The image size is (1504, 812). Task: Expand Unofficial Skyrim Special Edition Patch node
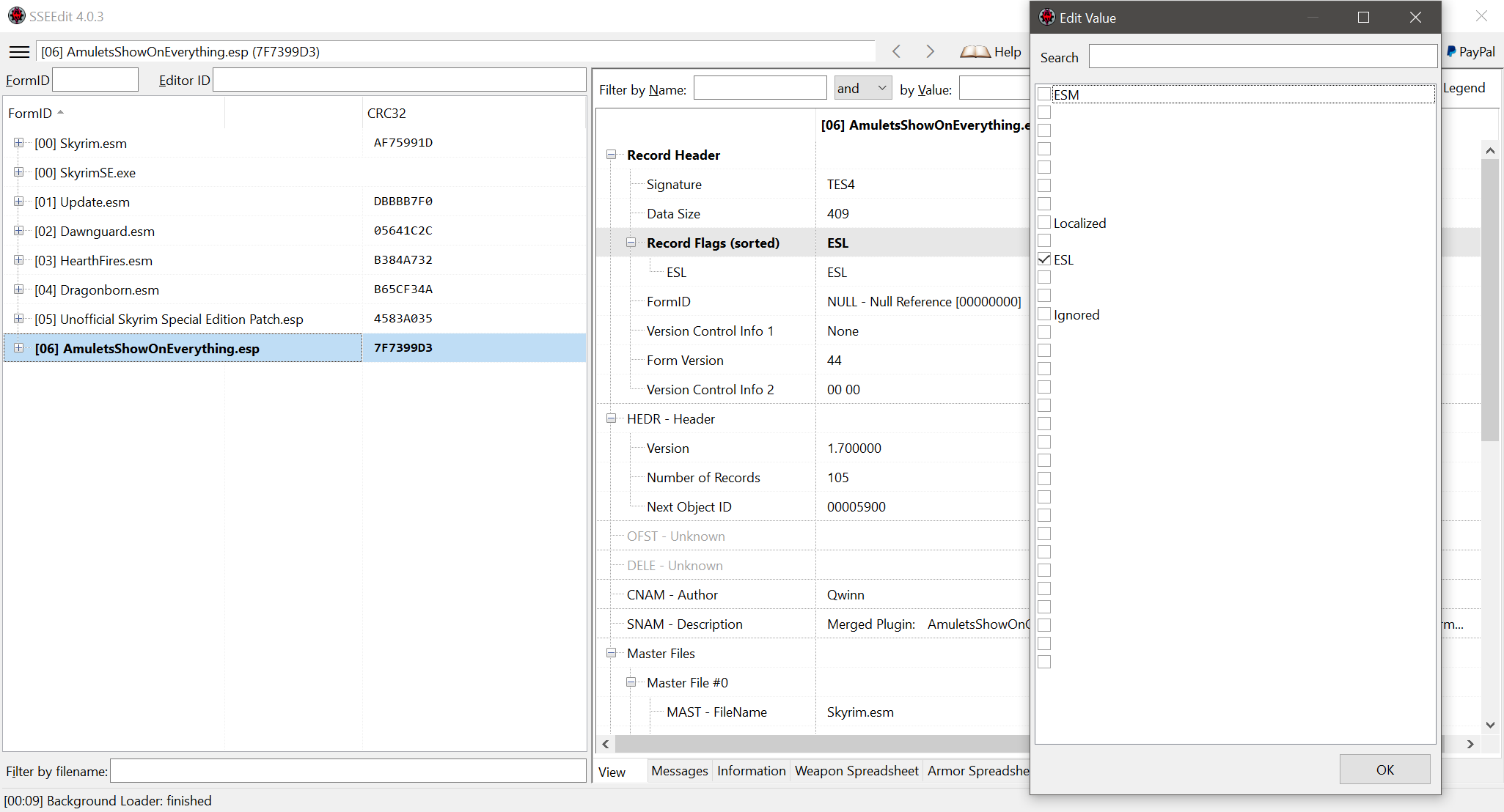click(19, 319)
